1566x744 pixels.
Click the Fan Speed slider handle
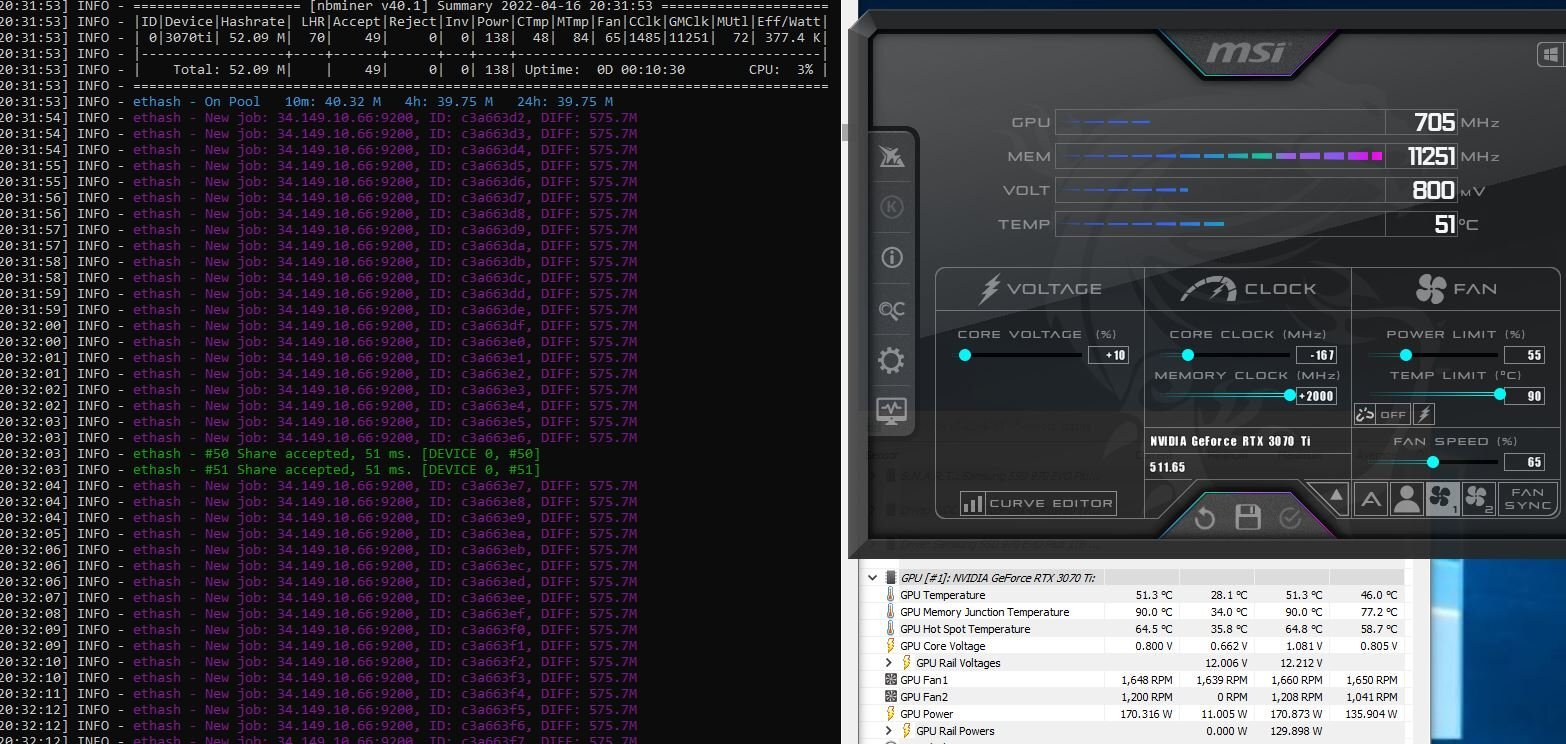1433,462
